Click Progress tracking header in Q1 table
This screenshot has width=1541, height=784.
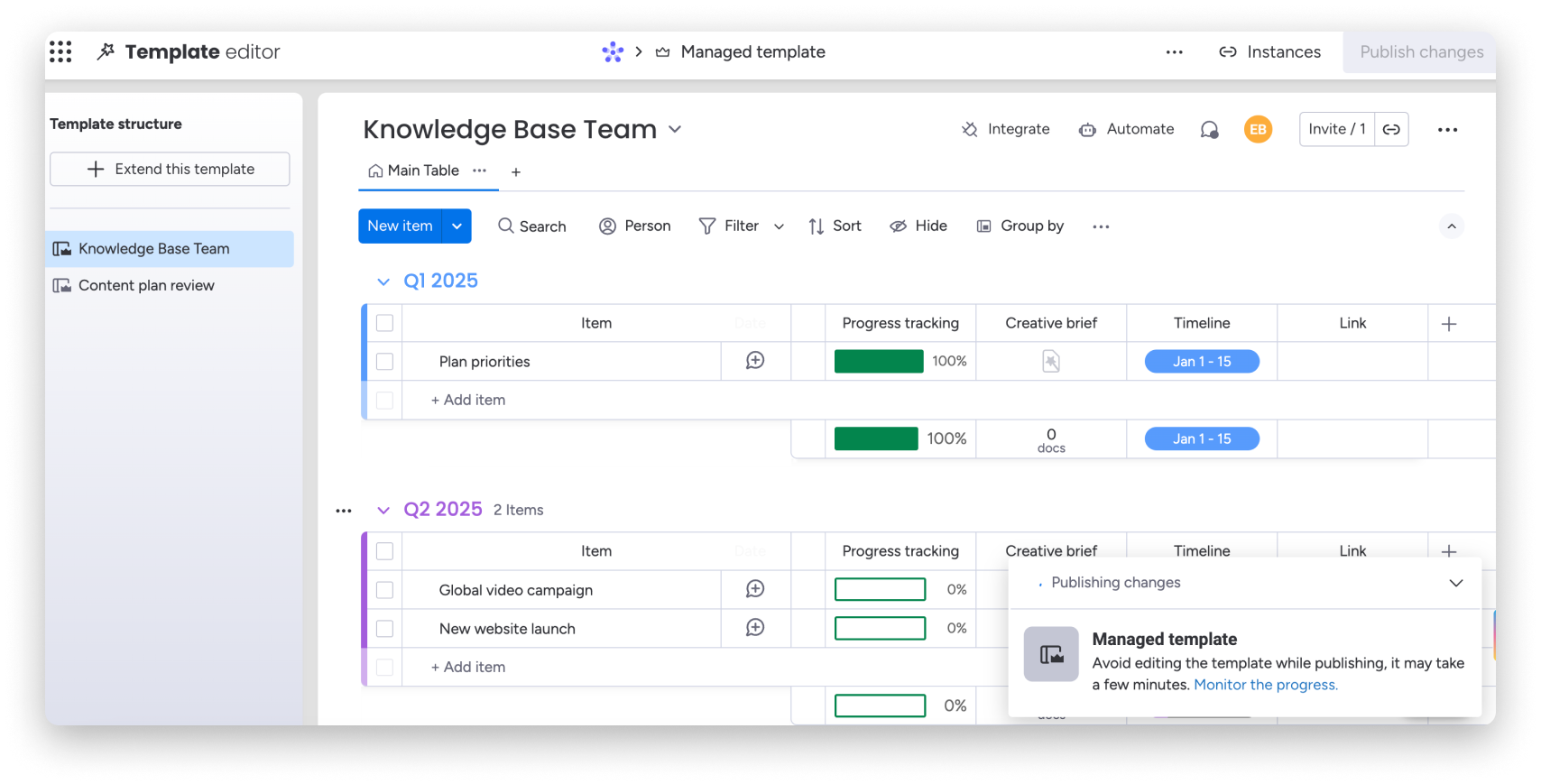point(900,323)
